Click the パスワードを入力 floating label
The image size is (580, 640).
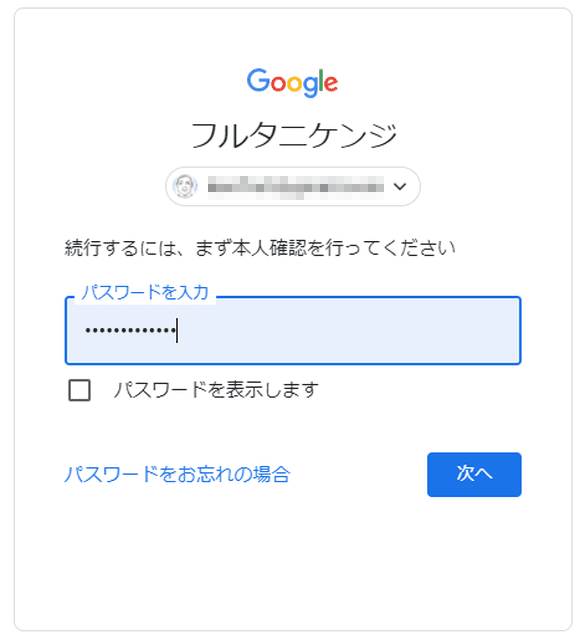(x=145, y=292)
